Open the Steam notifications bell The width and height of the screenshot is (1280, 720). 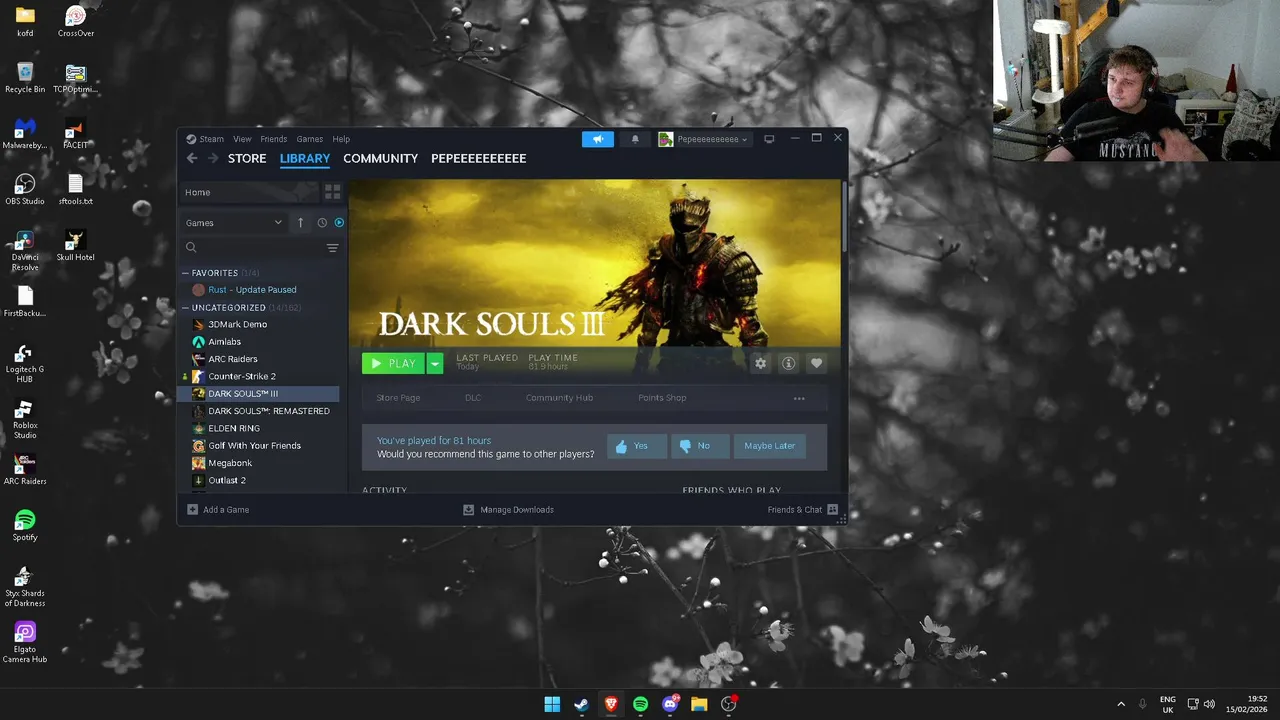(635, 139)
